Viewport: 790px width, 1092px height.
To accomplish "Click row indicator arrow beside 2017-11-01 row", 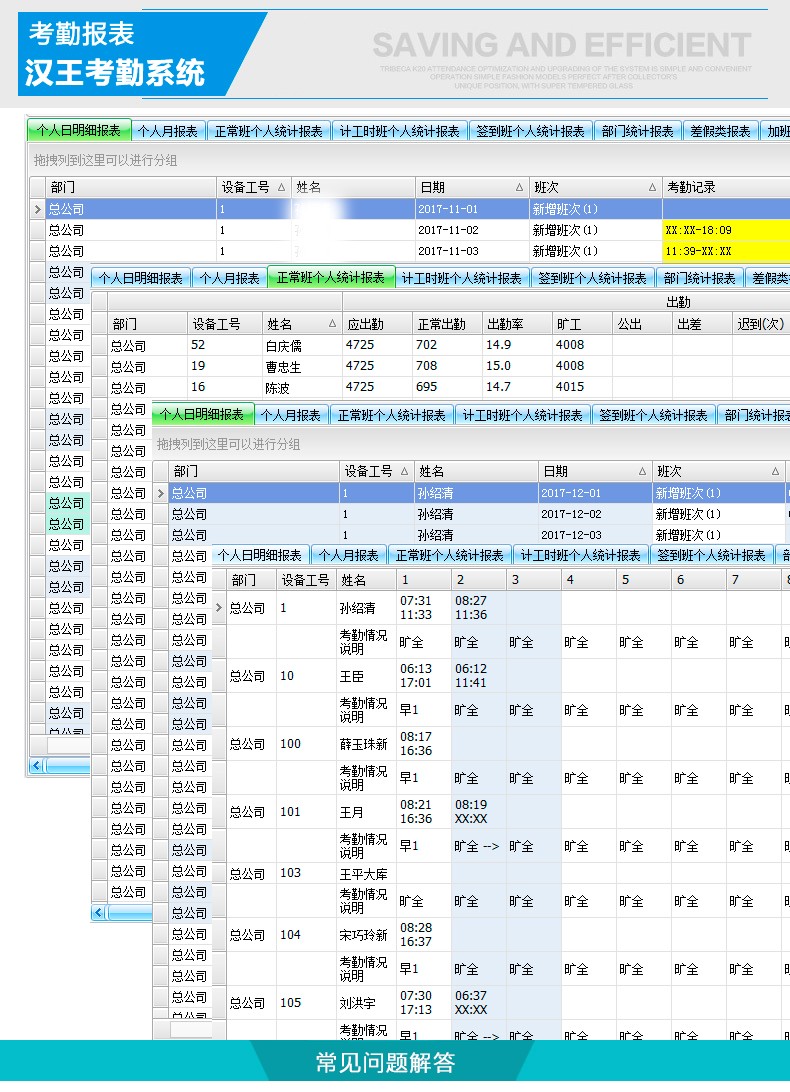I will click(38, 209).
